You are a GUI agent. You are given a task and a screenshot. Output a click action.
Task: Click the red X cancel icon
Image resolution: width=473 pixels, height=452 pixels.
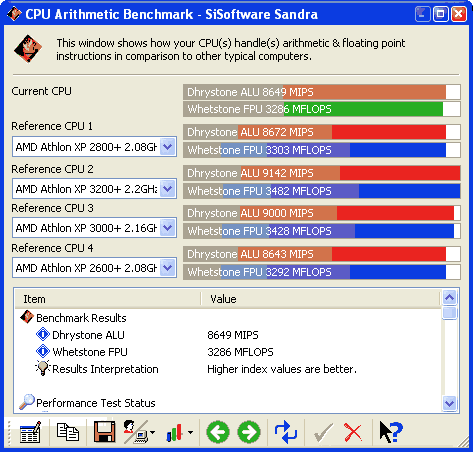coord(353,432)
